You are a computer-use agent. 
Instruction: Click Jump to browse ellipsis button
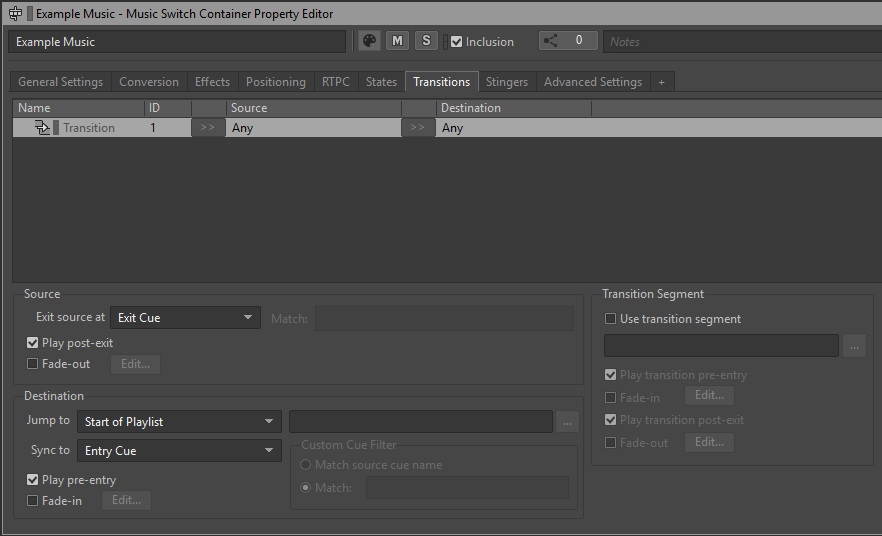(x=567, y=422)
